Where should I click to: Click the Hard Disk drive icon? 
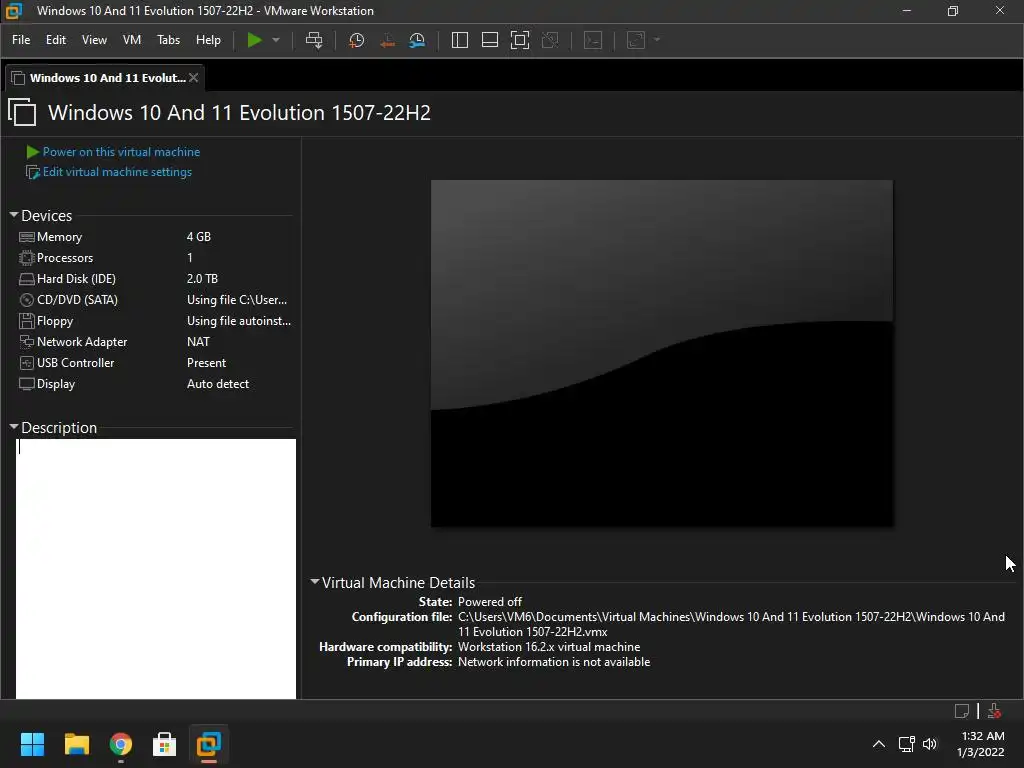click(27, 279)
